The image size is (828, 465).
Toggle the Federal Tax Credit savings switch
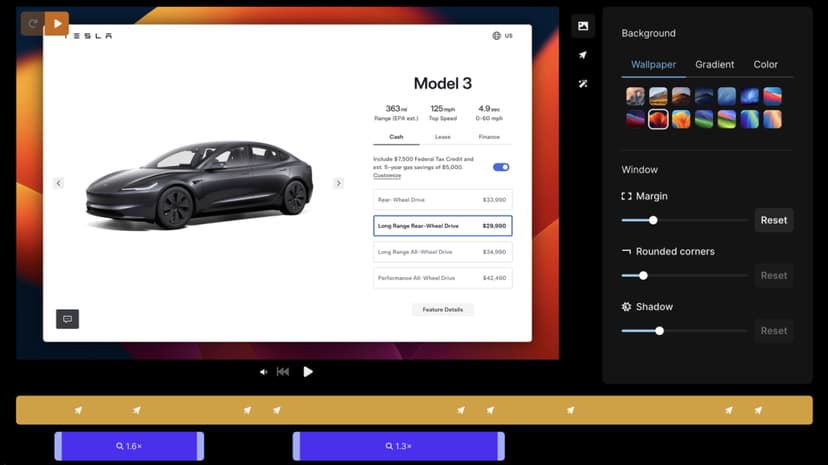click(x=501, y=167)
